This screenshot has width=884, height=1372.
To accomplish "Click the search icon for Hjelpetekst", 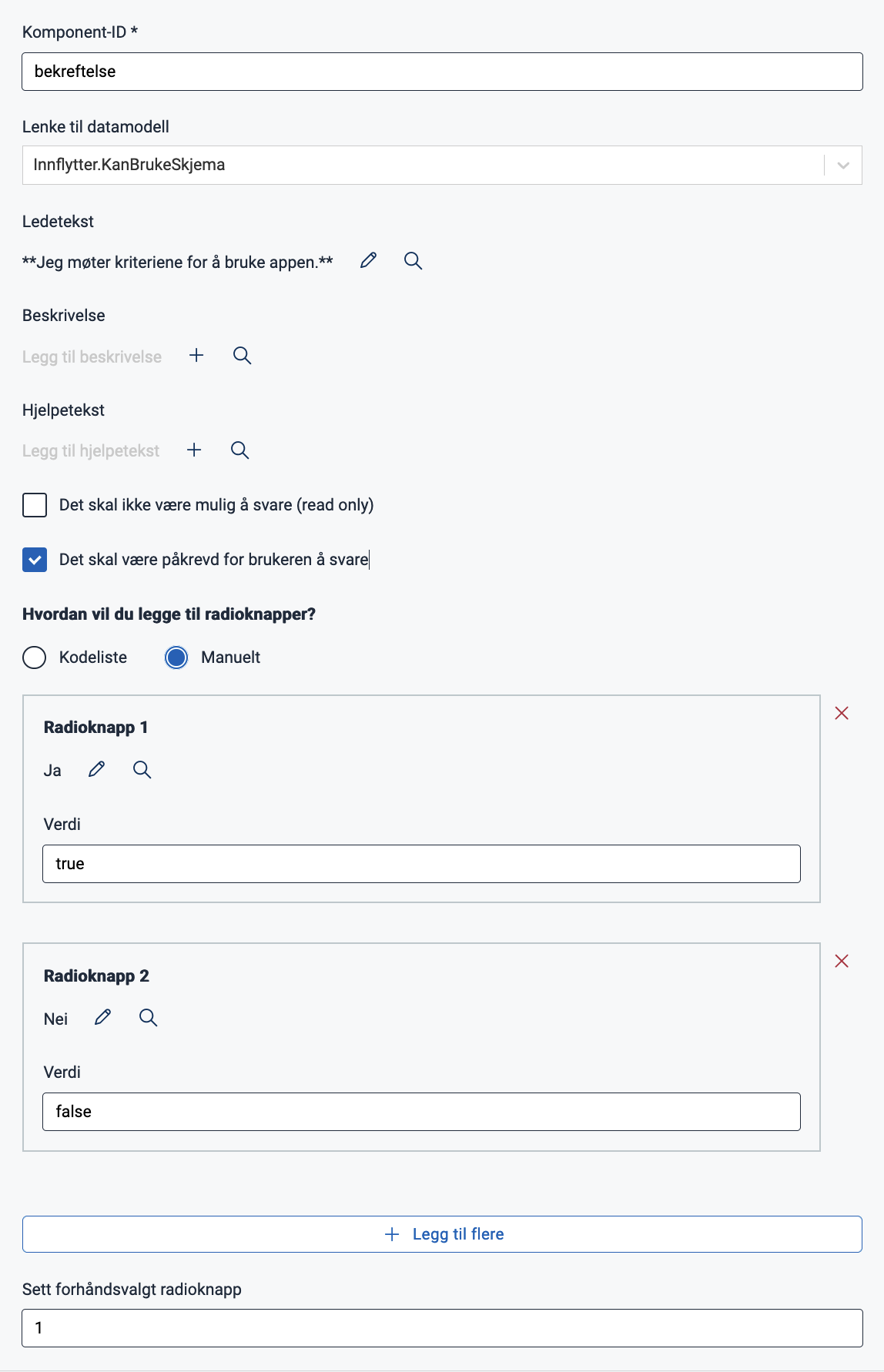I will [239, 450].
